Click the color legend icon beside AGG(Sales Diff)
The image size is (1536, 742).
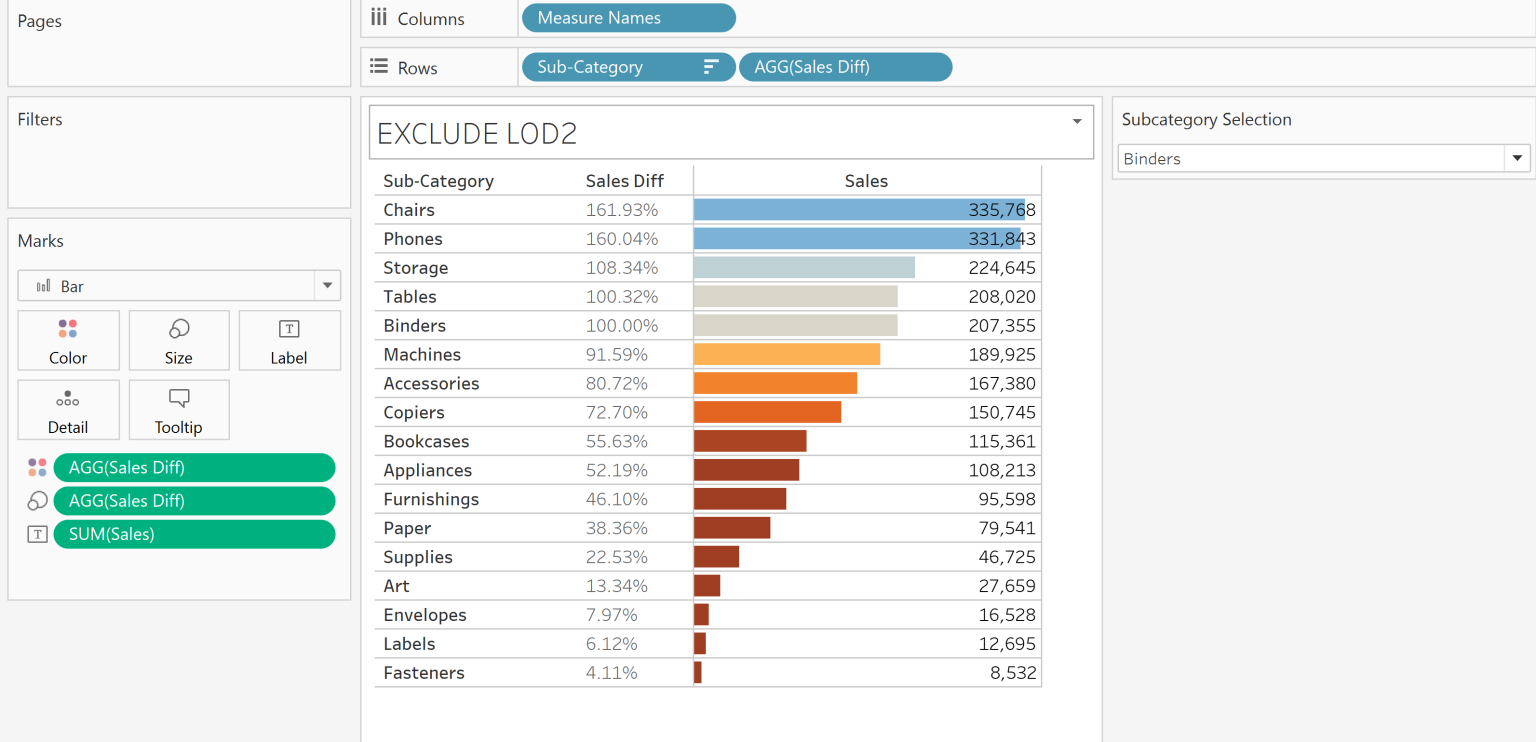(x=37, y=467)
